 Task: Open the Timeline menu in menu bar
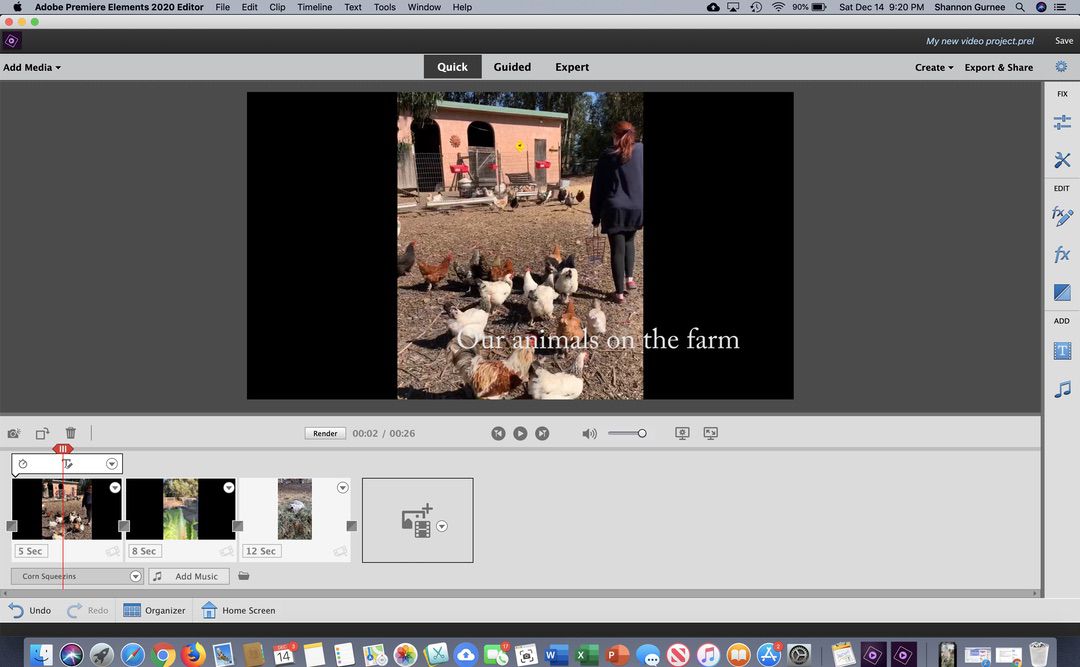click(314, 7)
